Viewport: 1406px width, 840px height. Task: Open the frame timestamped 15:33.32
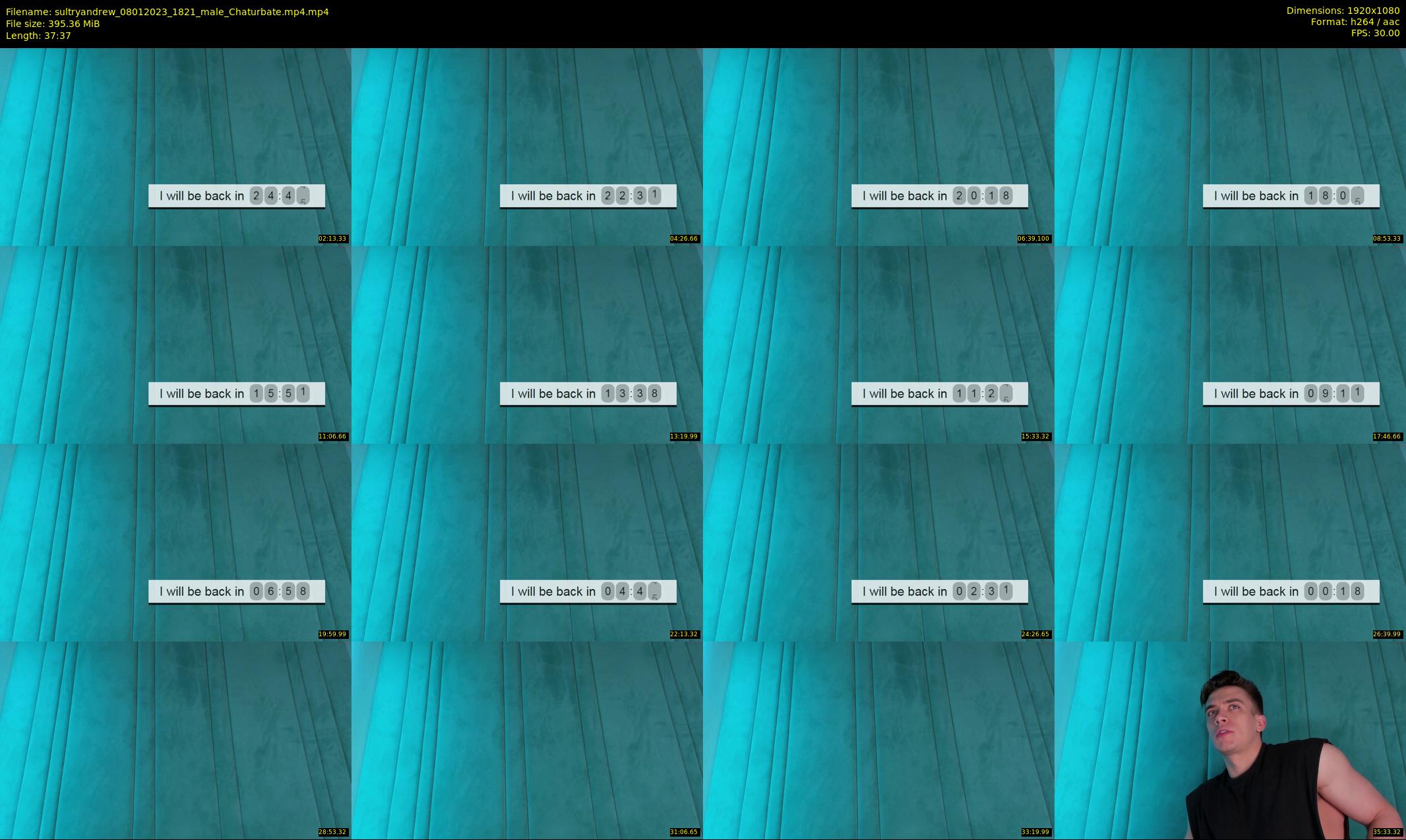[x=878, y=344]
